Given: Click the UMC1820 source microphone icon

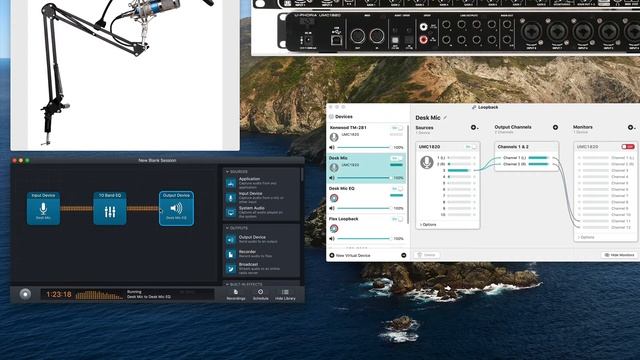Looking at the screenshot, I should pos(427,162).
